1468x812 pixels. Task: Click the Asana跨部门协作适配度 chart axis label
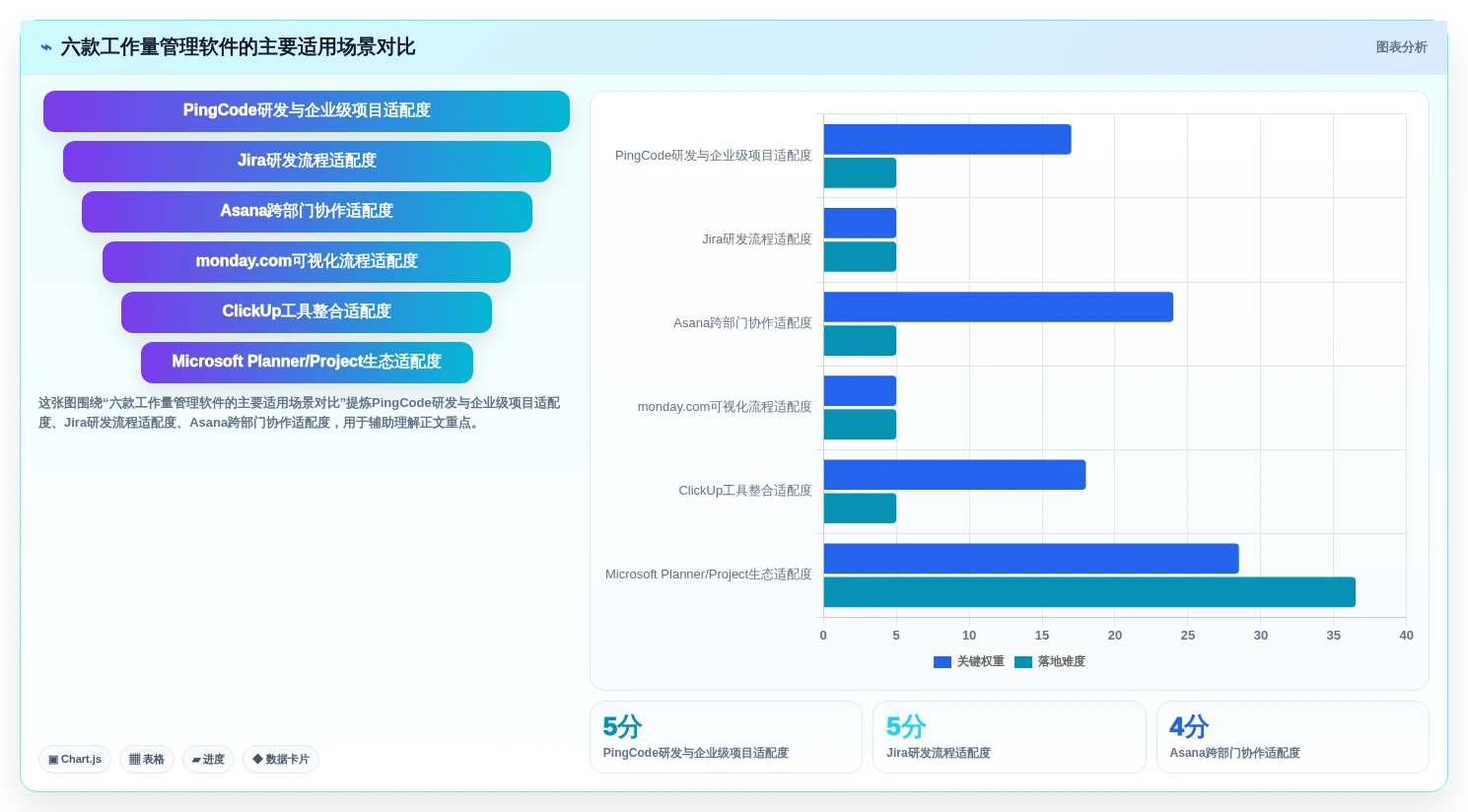point(743,323)
